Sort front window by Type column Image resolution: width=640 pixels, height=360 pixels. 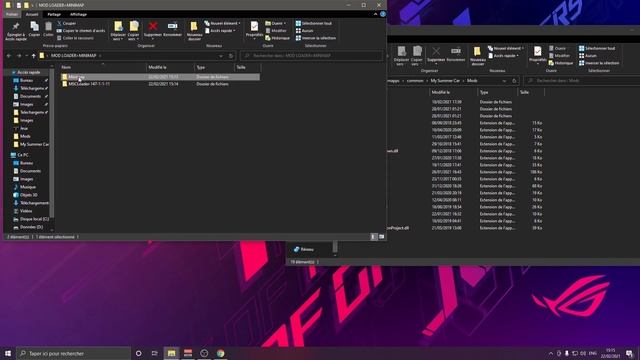[214, 67]
